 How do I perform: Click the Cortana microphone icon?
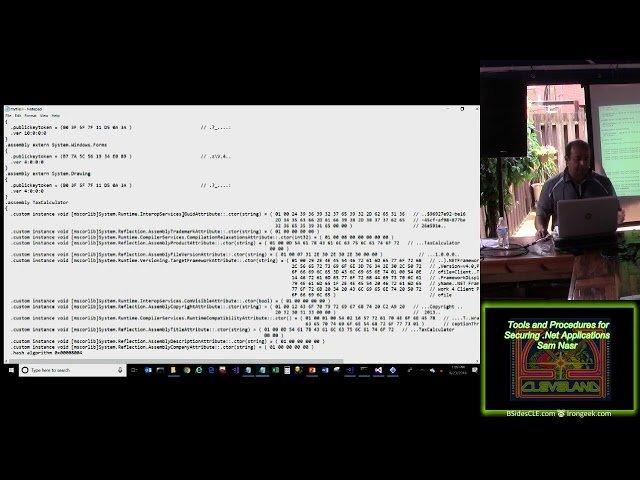click(x=122, y=369)
